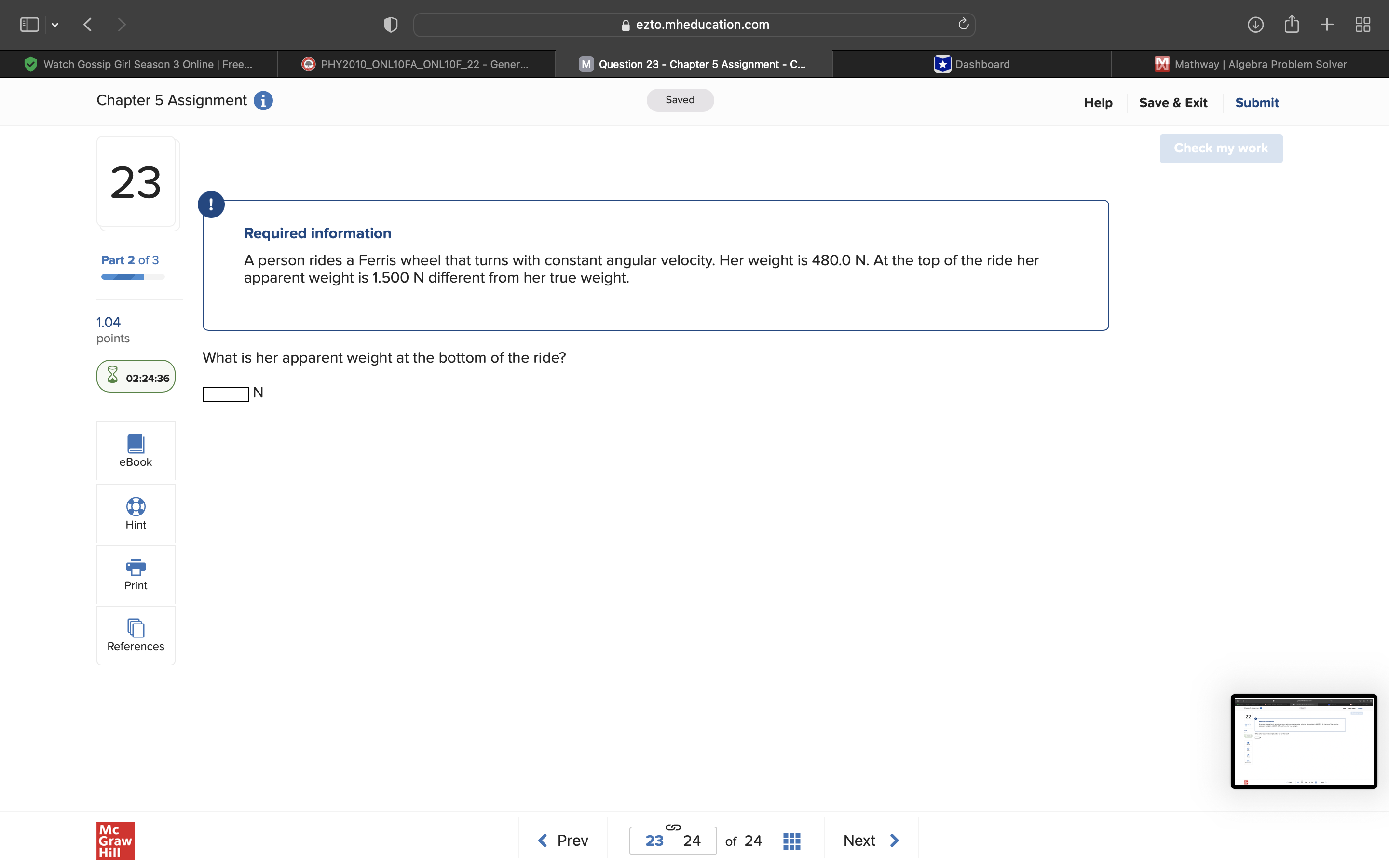Open the question grid navigator icon

coord(791,841)
